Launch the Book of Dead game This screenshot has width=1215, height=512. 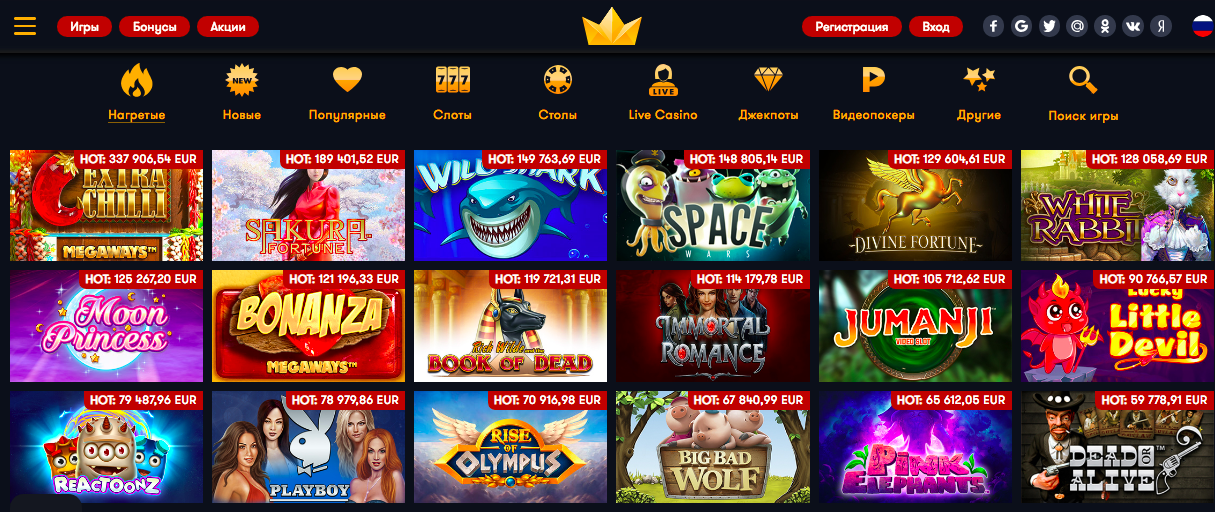click(510, 326)
